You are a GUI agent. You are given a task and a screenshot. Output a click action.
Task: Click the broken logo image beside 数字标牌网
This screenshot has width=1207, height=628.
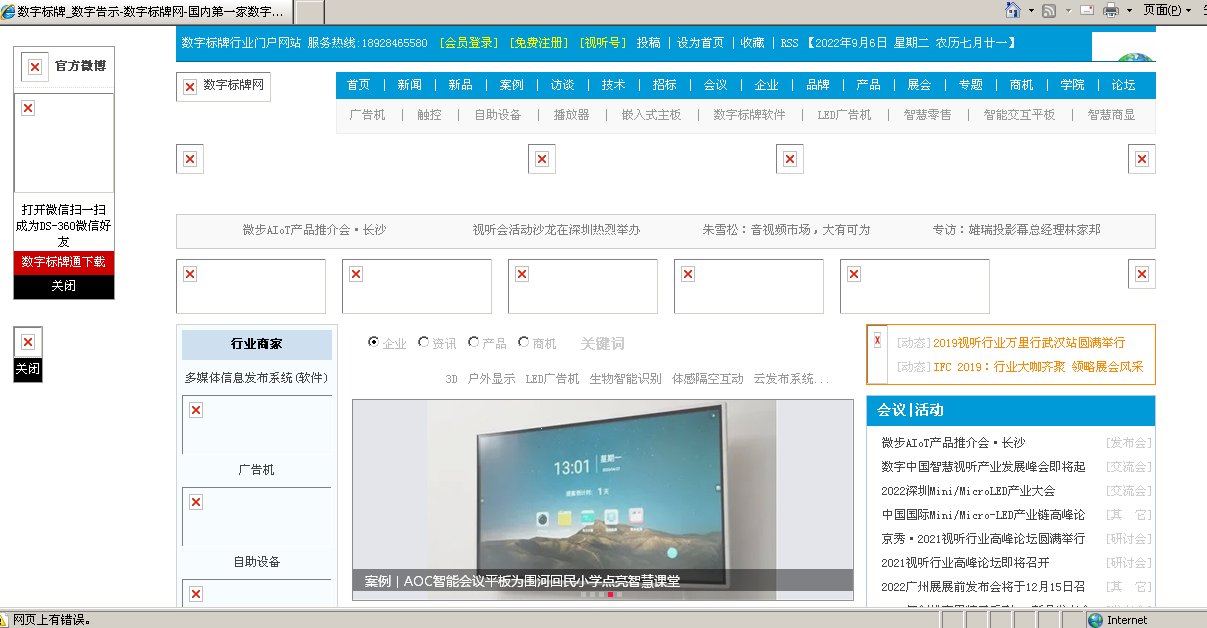click(190, 87)
